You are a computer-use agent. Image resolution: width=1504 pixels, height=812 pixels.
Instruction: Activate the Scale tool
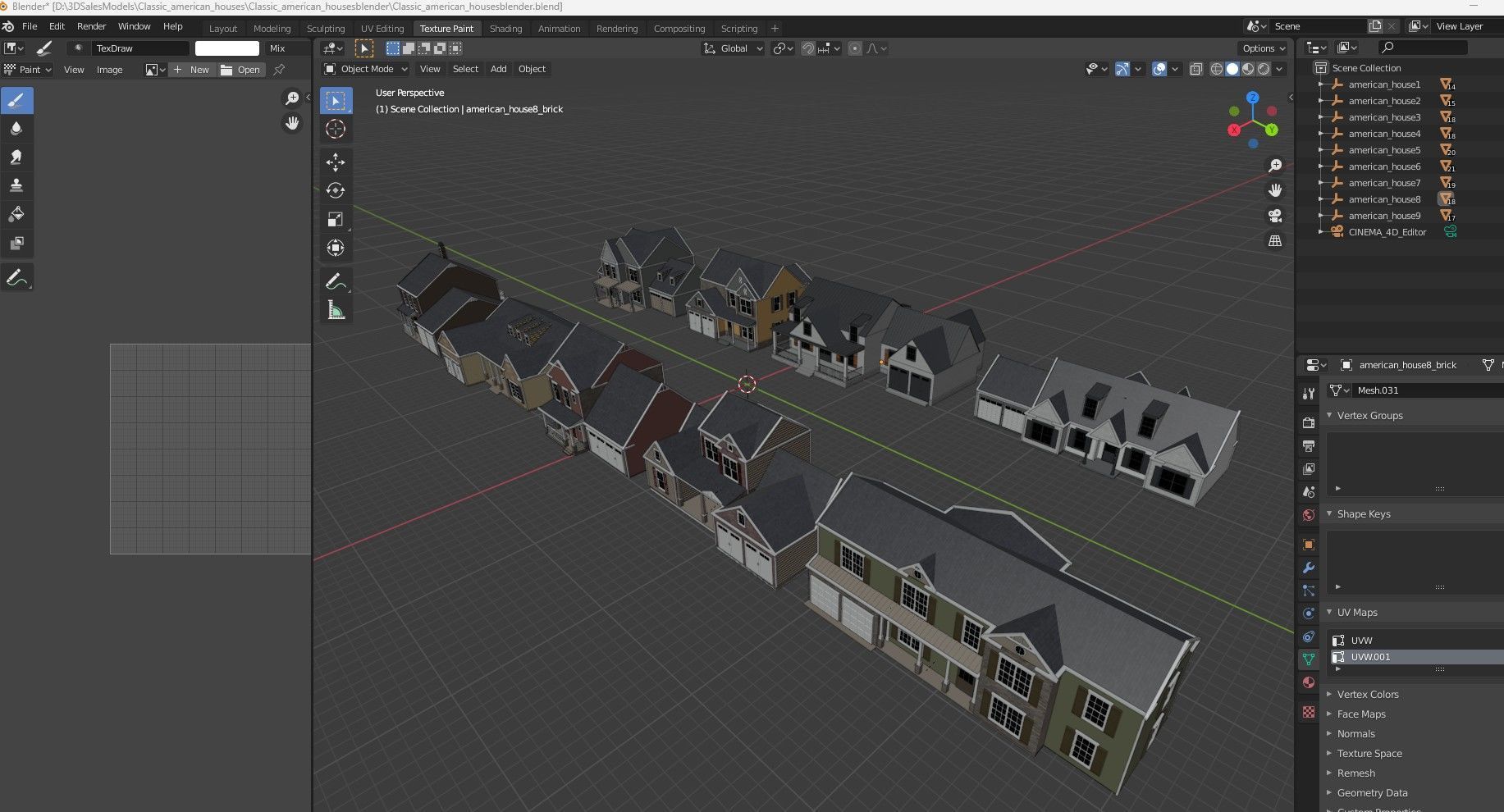coord(336,220)
